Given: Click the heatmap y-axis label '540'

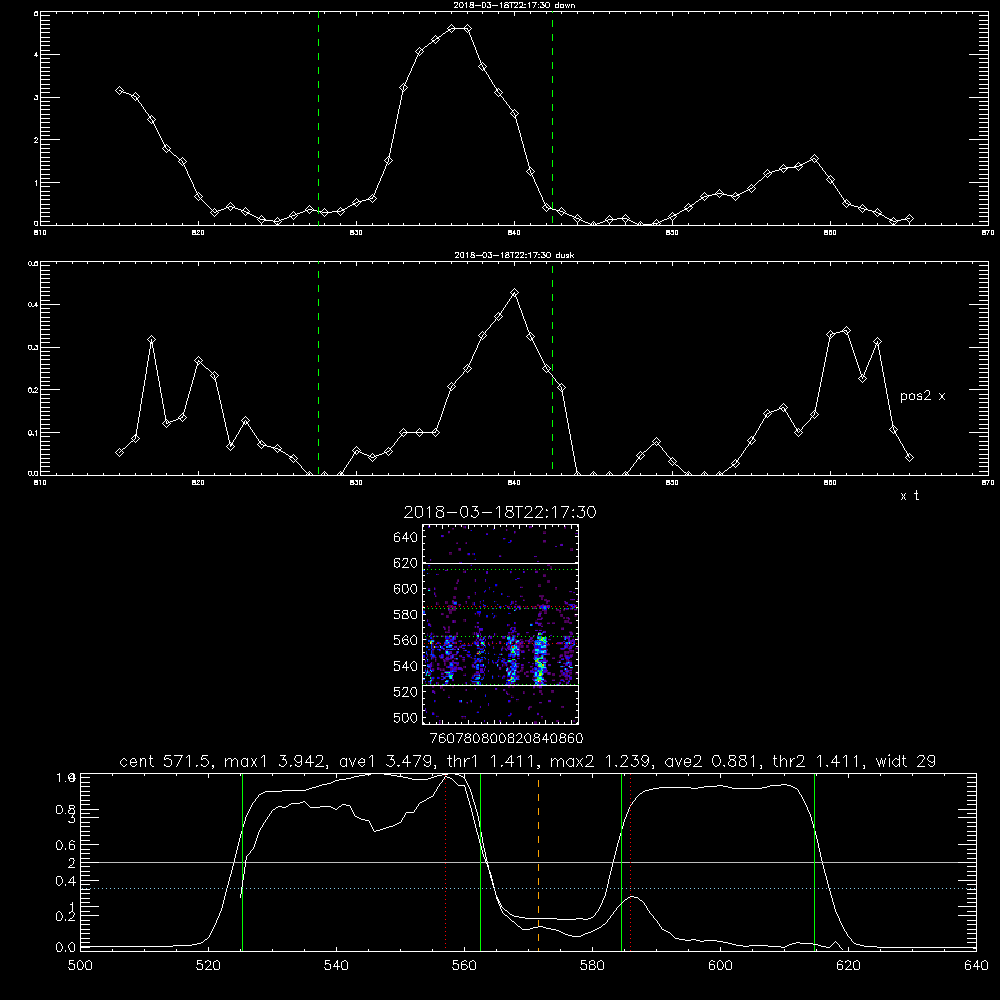Looking at the screenshot, I should 405,666.
